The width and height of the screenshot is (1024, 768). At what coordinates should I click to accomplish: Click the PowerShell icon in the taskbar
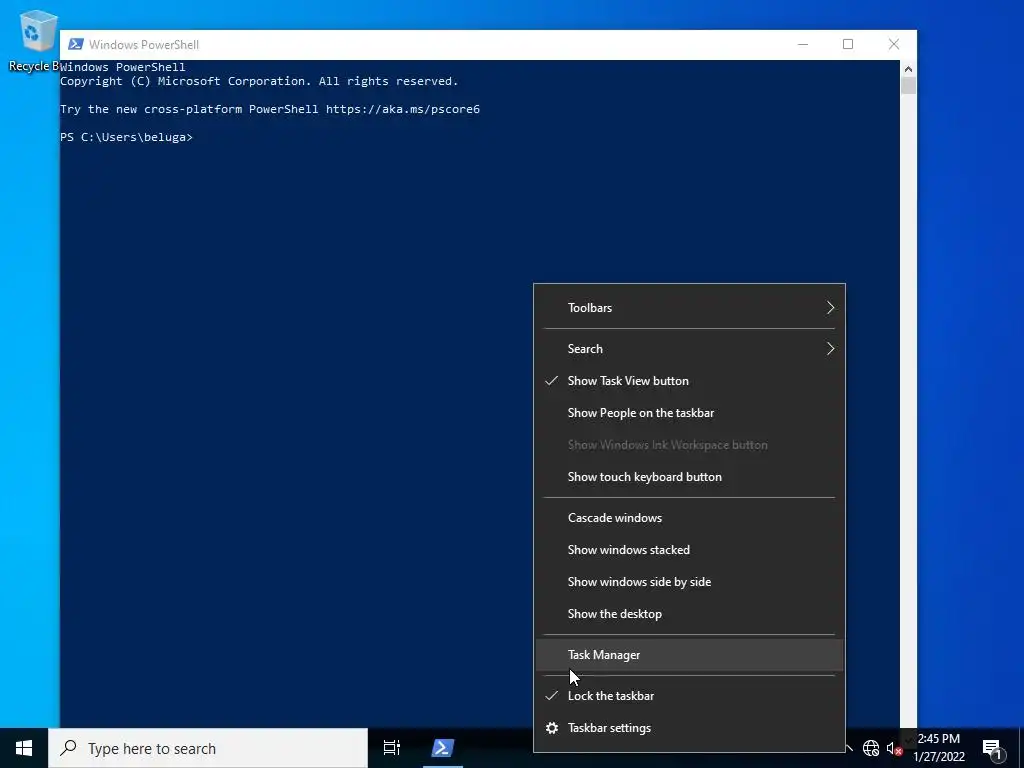443,748
